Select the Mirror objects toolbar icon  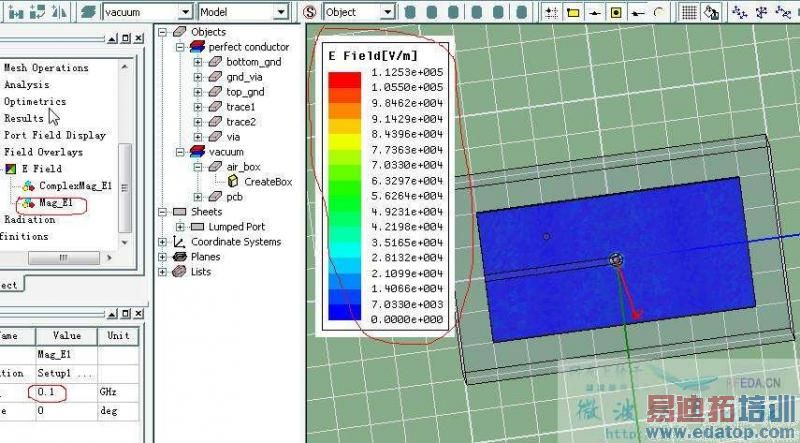coord(59,12)
